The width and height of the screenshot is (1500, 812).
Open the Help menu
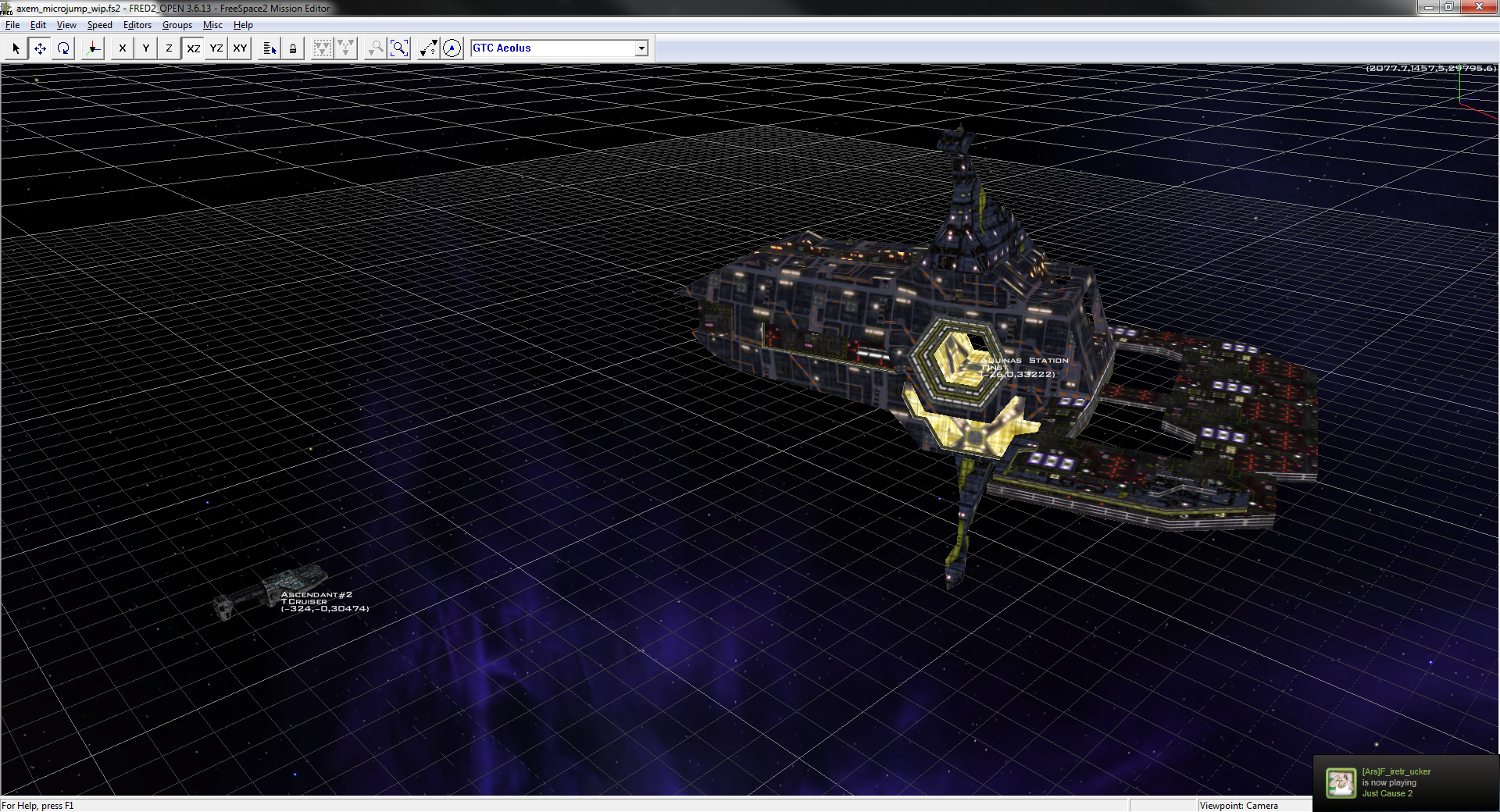(243, 25)
